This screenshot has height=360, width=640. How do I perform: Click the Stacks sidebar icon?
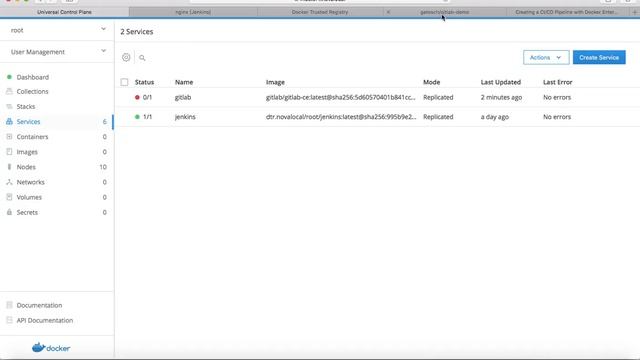pyautogui.click(x=9, y=107)
